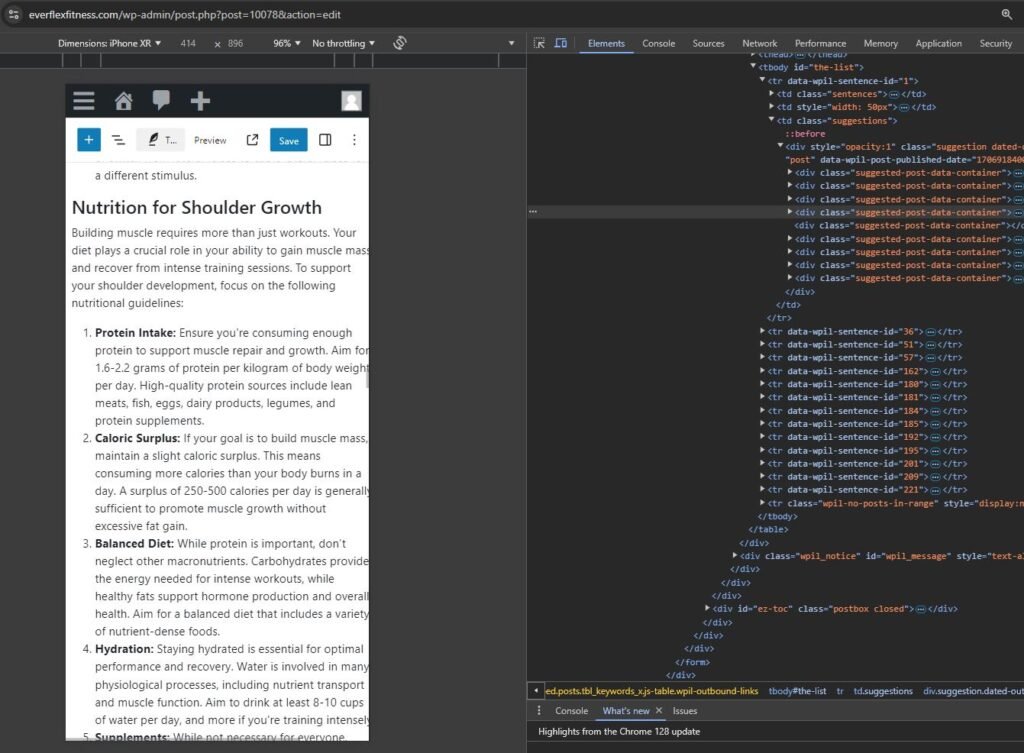
Task: Select the Issues drawer tab
Action: point(685,711)
